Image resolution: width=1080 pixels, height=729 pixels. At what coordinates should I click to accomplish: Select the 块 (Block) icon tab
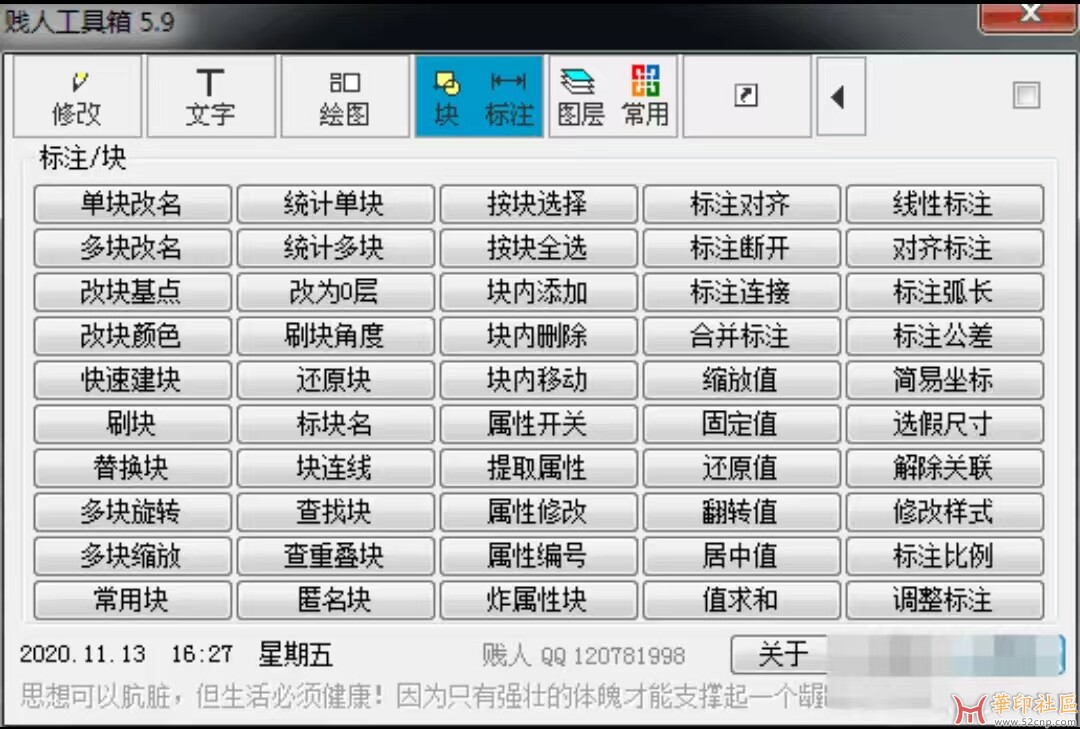446,97
